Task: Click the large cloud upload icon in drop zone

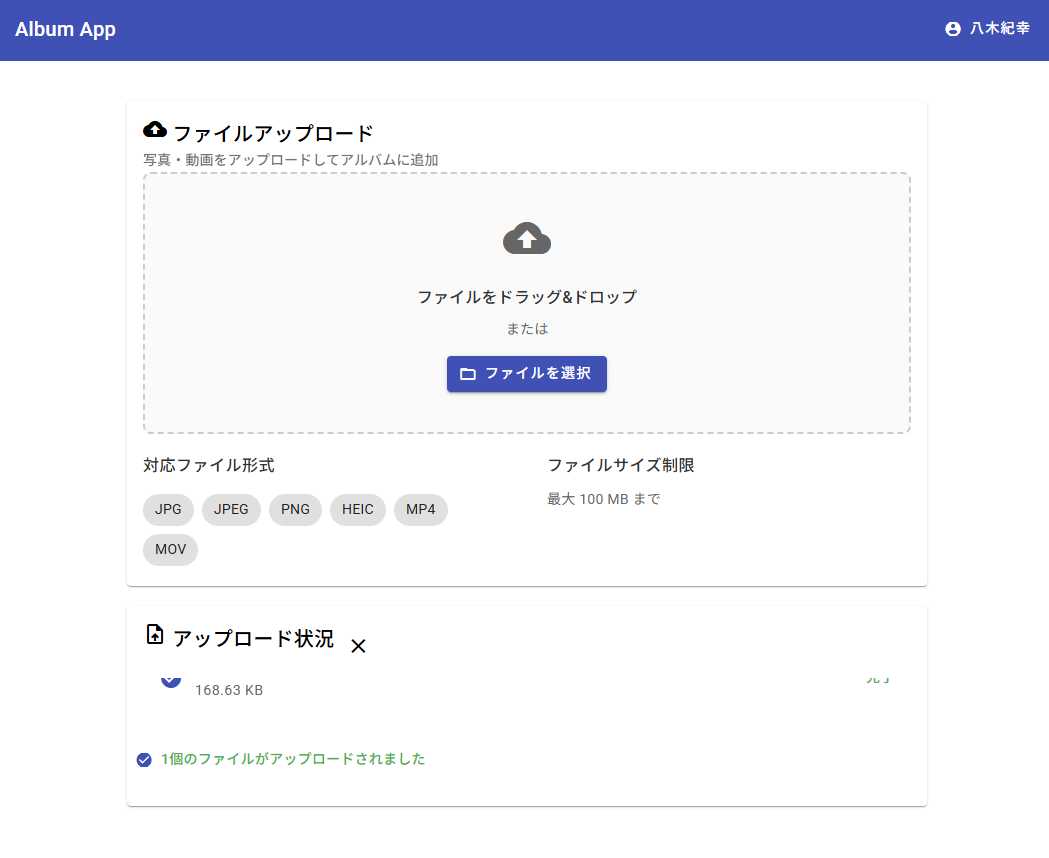Action: pyautogui.click(x=527, y=239)
